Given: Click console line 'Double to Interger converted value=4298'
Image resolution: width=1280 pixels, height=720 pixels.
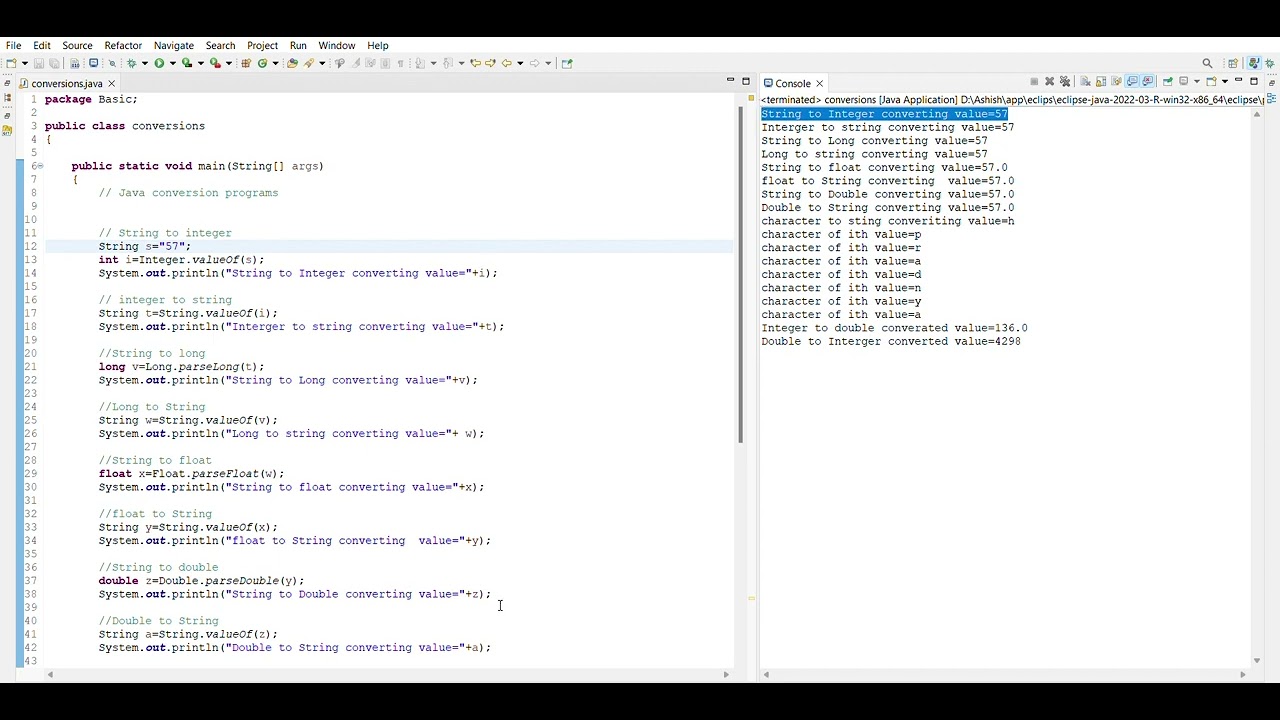Looking at the screenshot, I should tap(891, 341).
